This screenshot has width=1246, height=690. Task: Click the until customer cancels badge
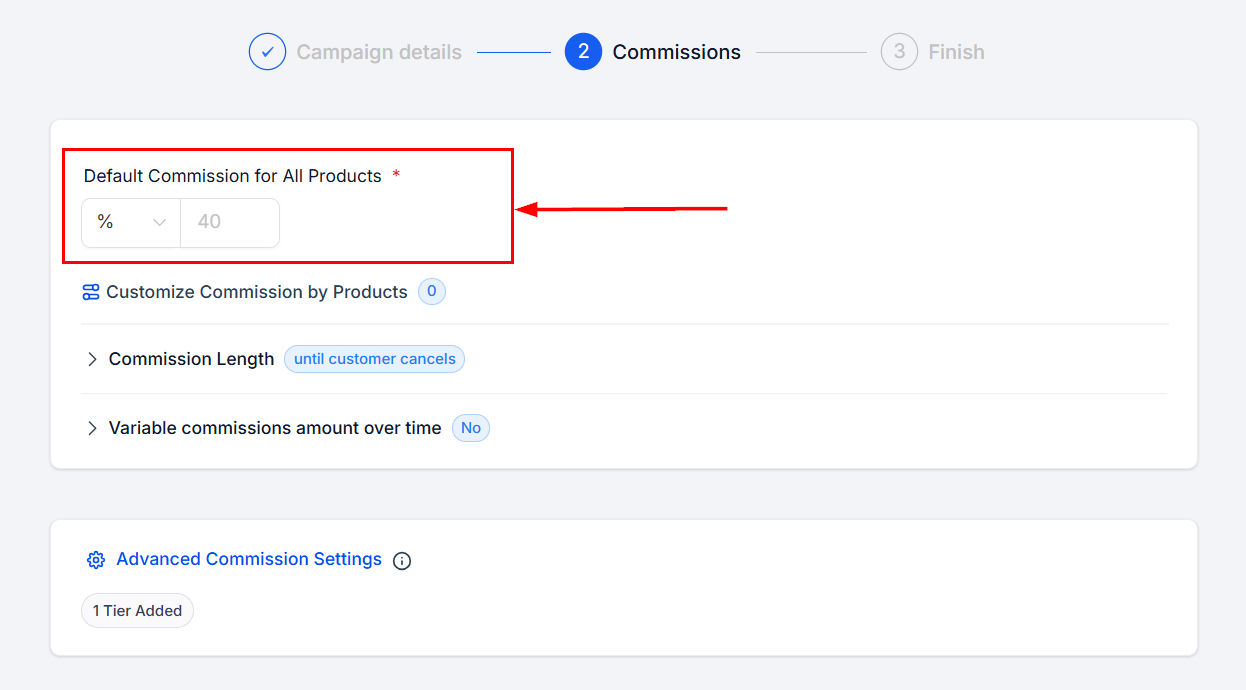[374, 359]
